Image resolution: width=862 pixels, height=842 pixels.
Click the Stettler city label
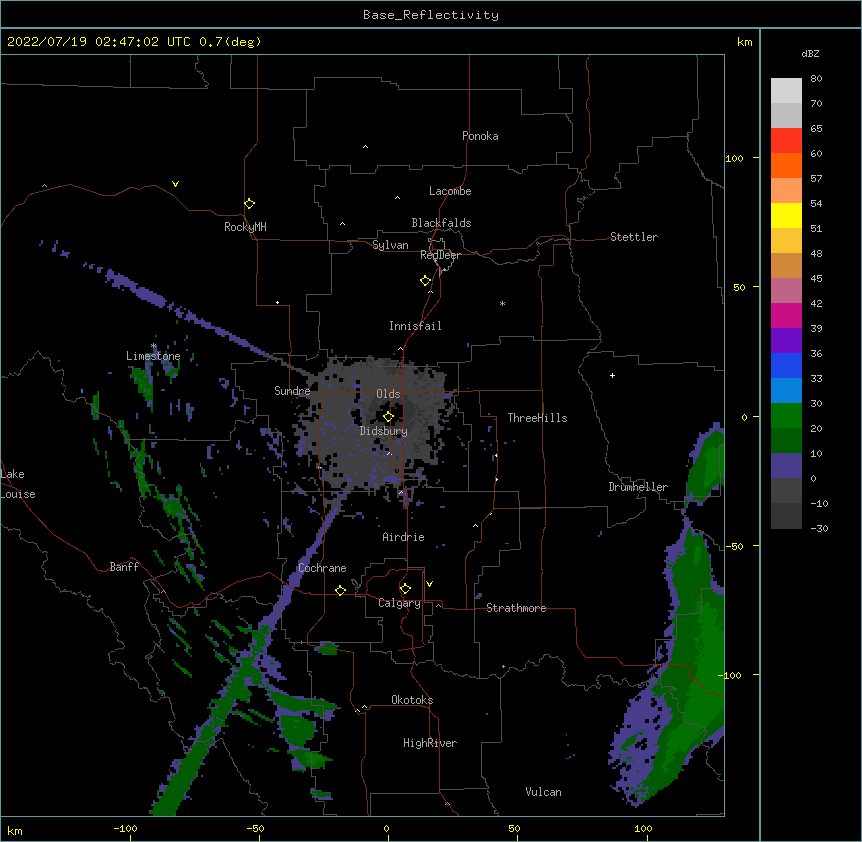coord(634,237)
